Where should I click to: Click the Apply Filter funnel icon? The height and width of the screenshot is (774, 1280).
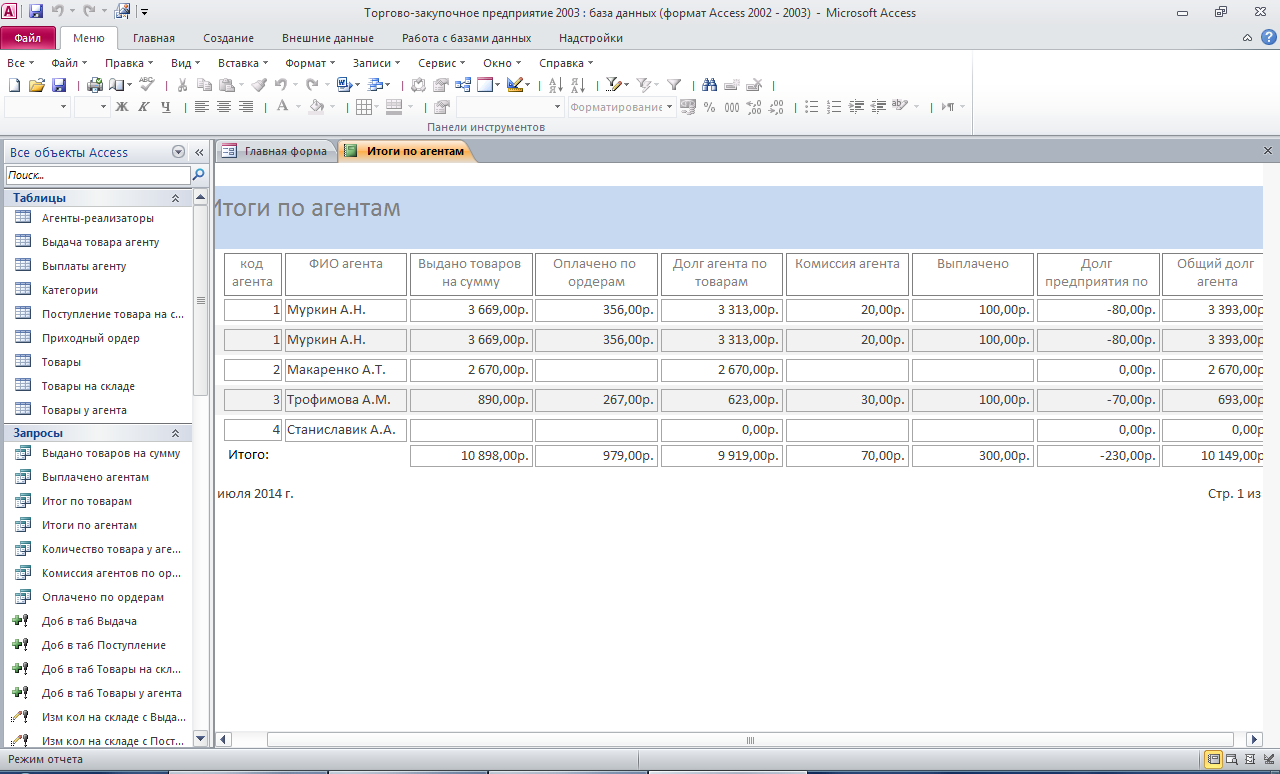tap(674, 85)
